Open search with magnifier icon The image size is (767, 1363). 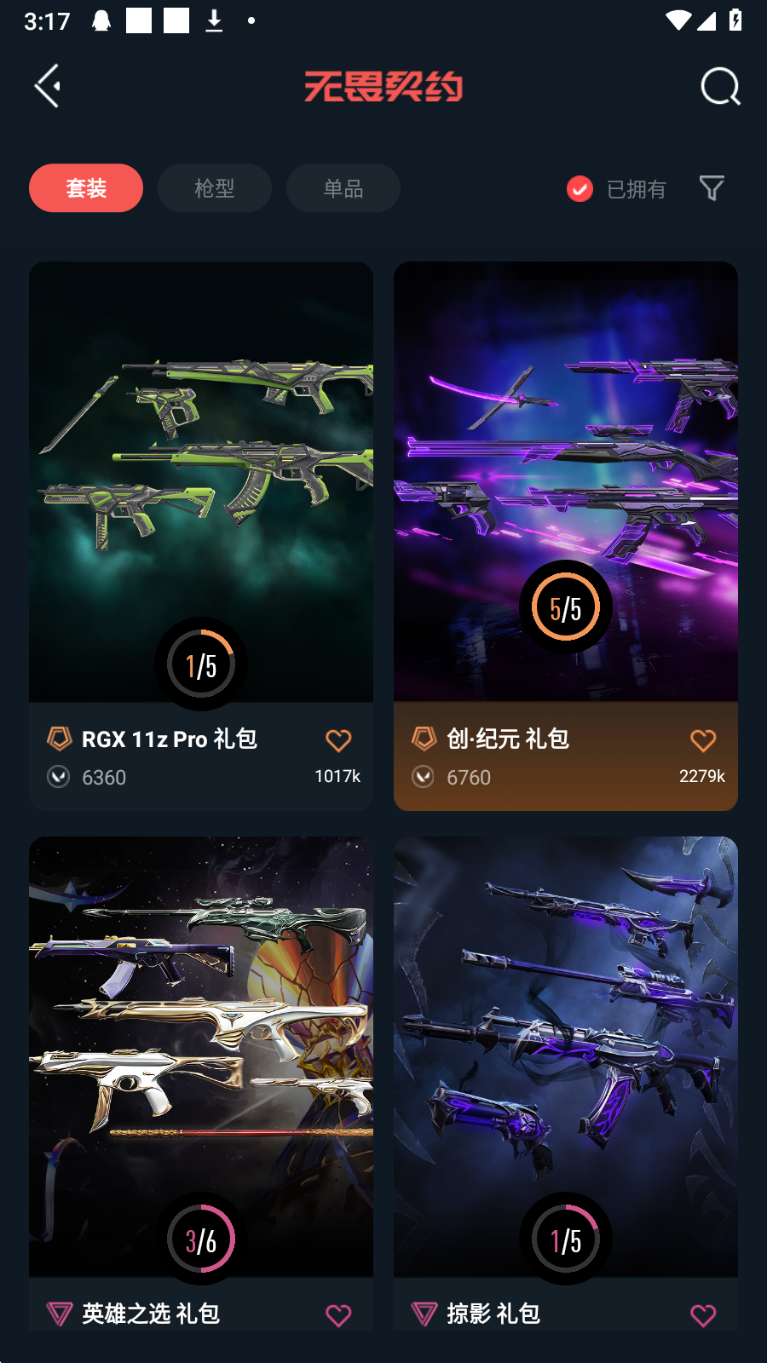[720, 86]
